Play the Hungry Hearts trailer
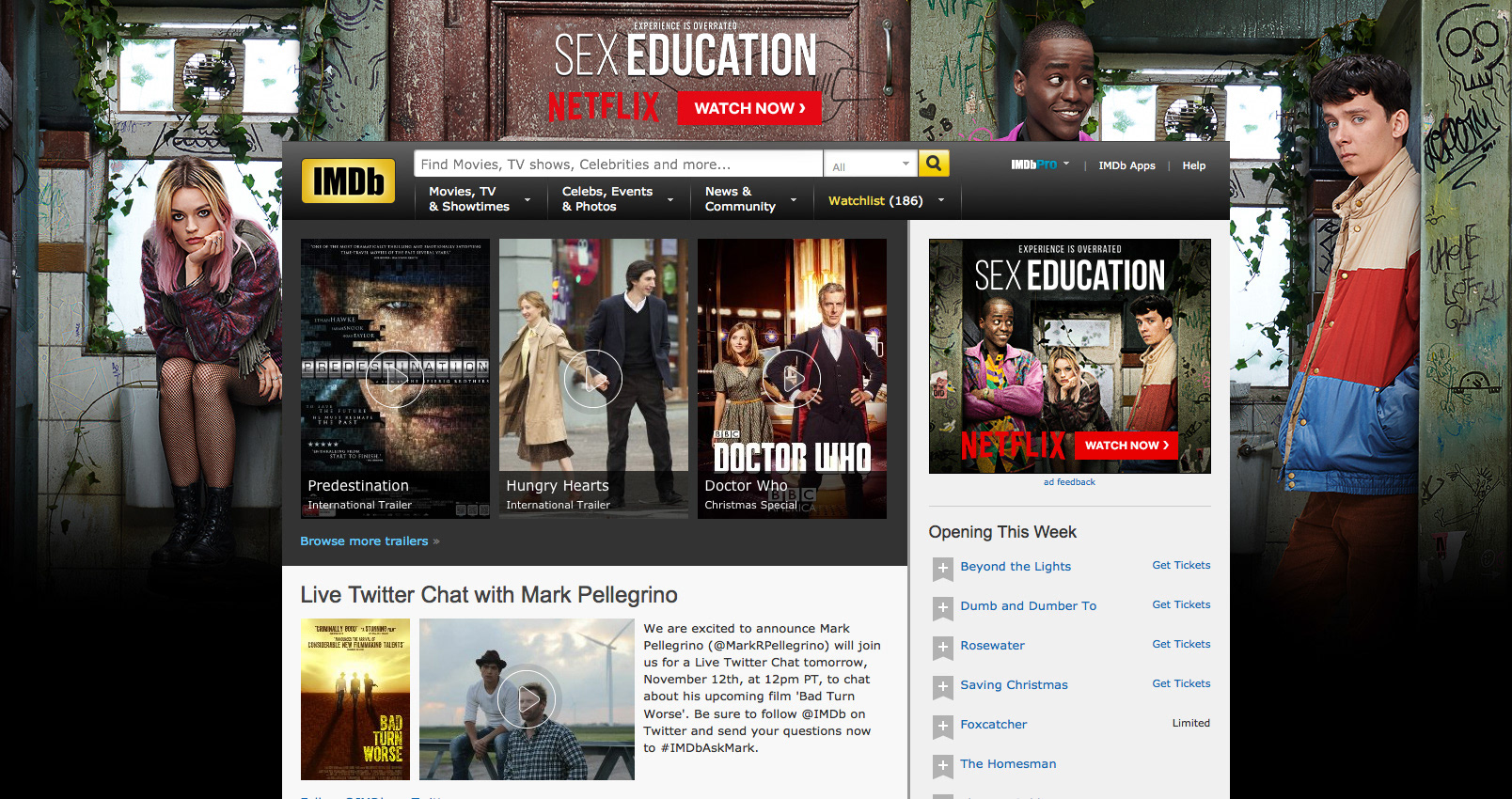The image size is (1512, 799). coord(593,379)
